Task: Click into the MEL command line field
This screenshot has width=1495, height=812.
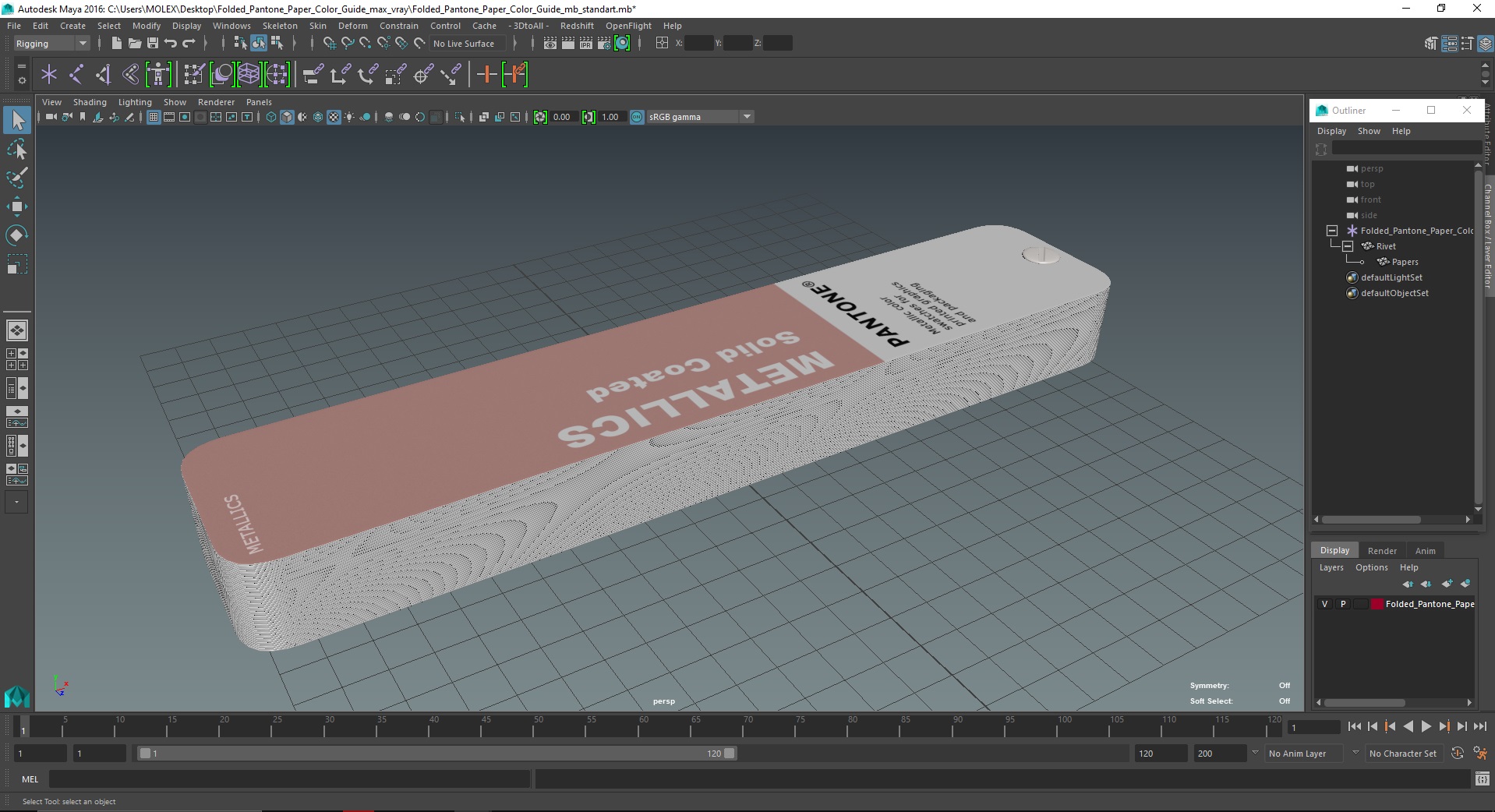Action: [x=289, y=779]
